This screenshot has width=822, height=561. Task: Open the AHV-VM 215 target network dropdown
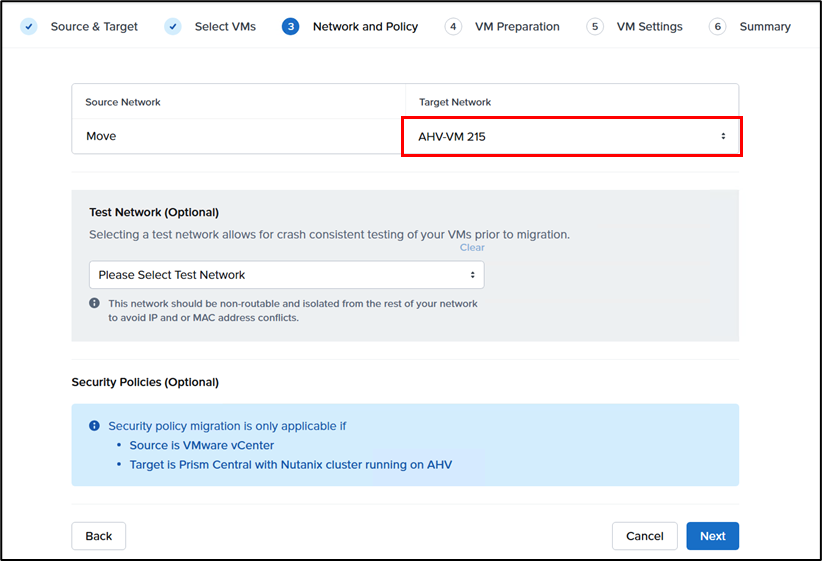point(571,136)
